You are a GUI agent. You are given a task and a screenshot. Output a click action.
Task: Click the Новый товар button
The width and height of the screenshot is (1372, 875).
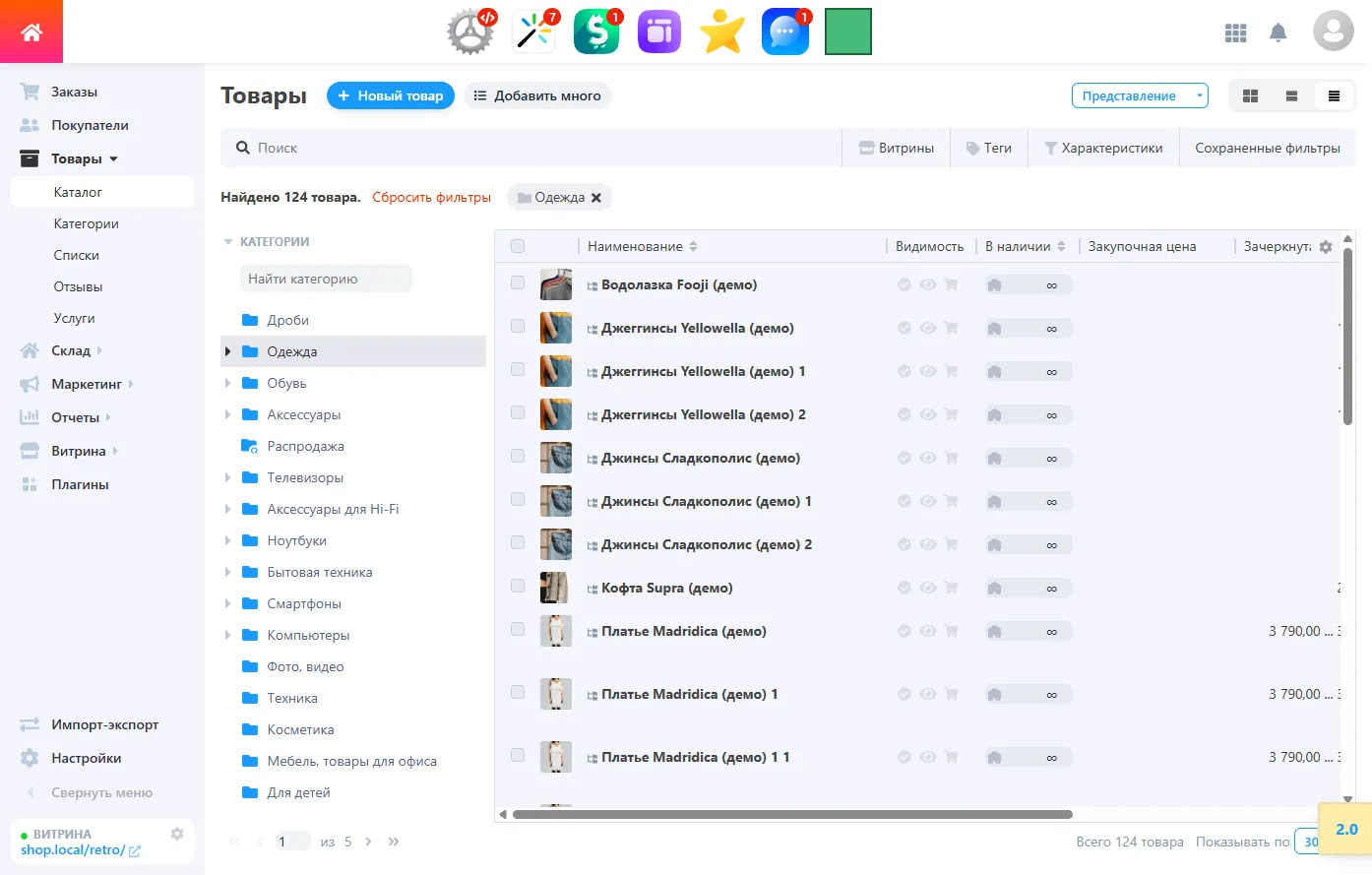point(390,95)
